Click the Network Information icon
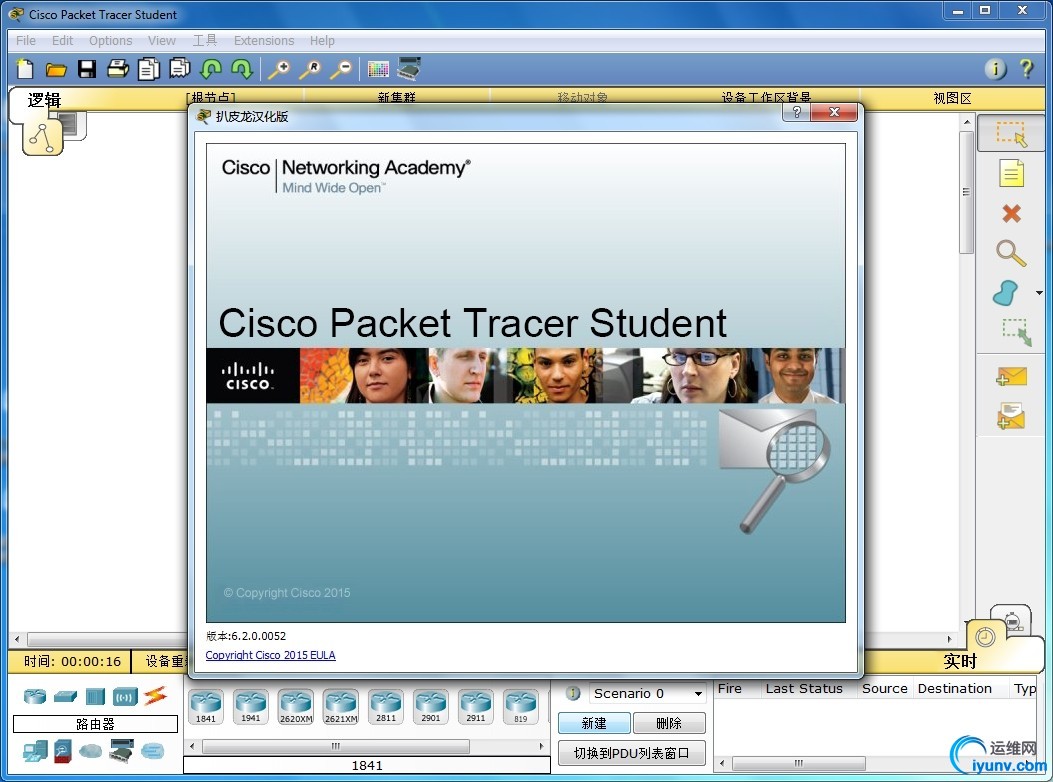 [x=995, y=69]
